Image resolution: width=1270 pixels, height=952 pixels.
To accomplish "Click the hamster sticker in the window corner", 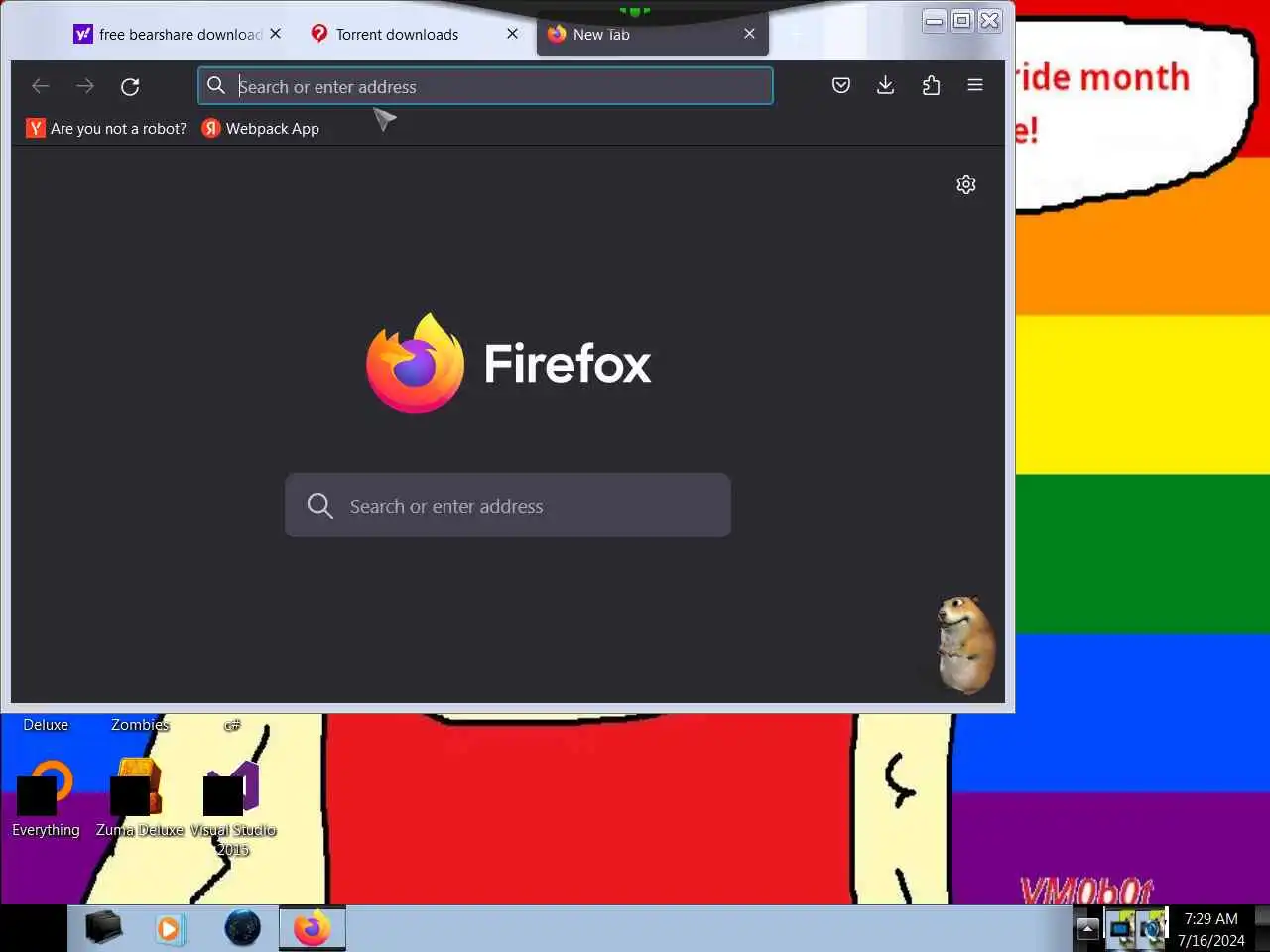I will click(965, 645).
